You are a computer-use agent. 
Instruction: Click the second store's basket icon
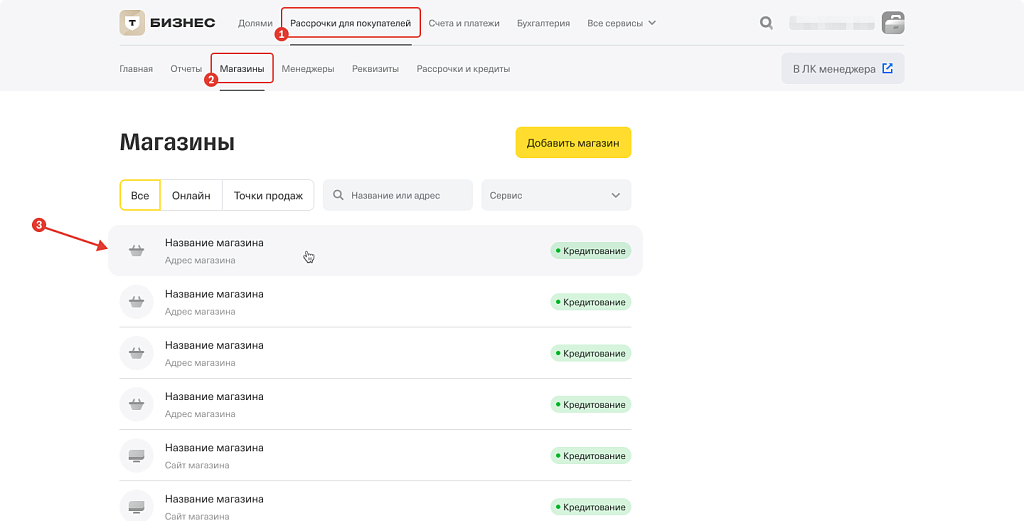136,301
